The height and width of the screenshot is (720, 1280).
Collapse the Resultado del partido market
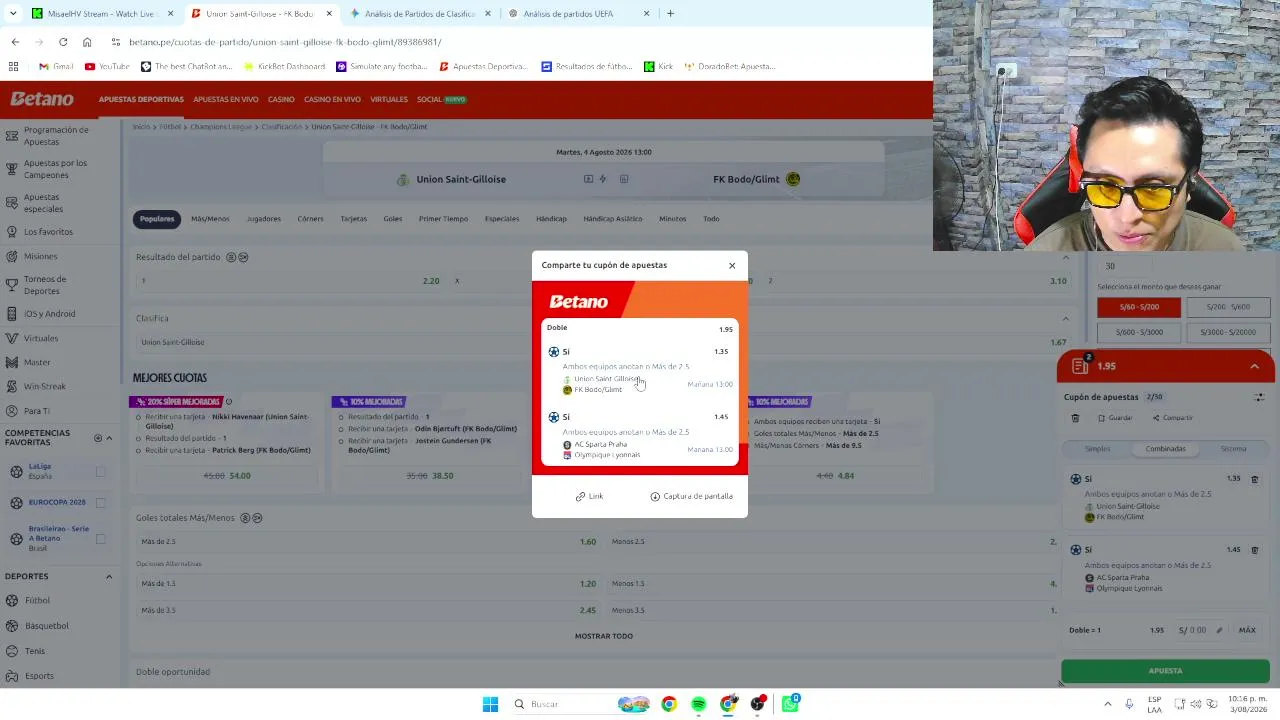1065,257
